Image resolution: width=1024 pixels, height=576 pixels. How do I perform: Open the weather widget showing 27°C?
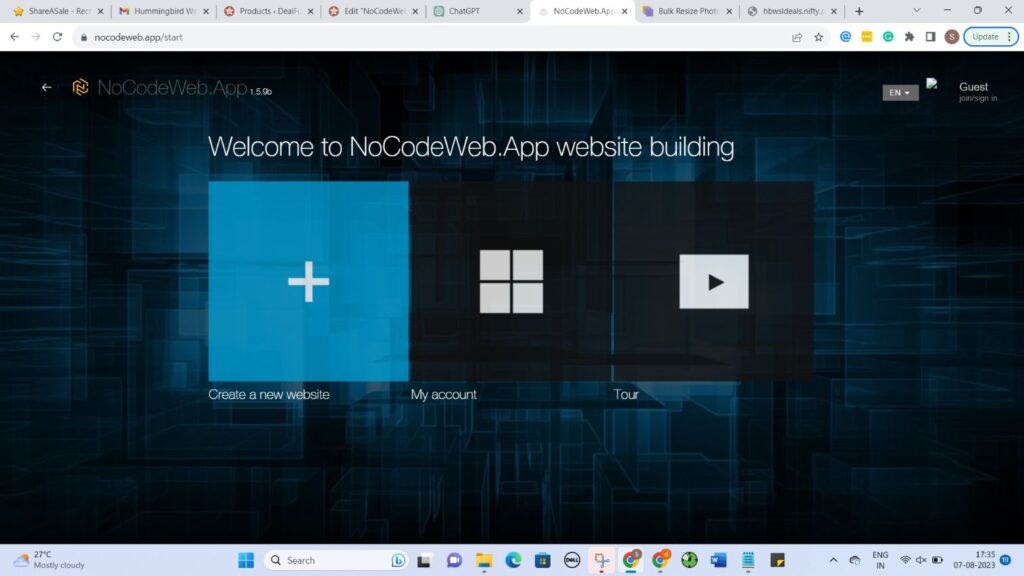(50, 560)
